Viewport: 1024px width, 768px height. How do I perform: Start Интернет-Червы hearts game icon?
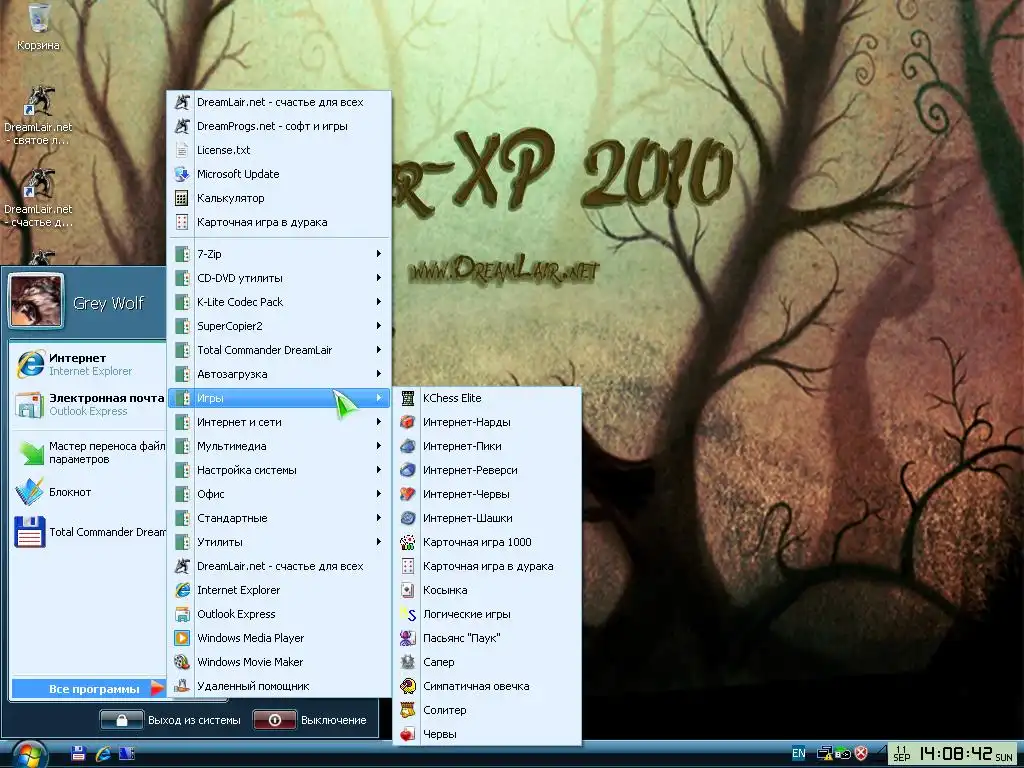(408, 494)
